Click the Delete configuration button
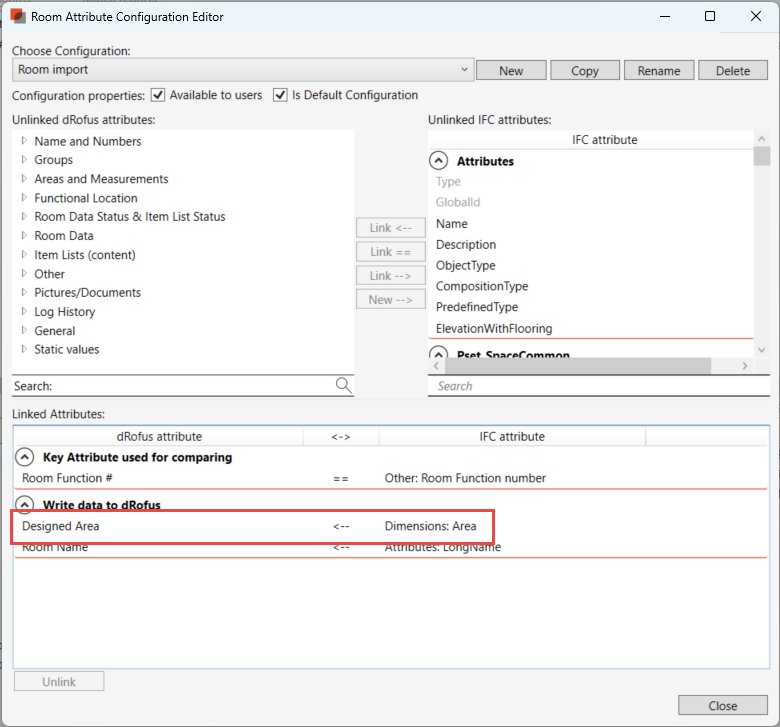 (732, 71)
